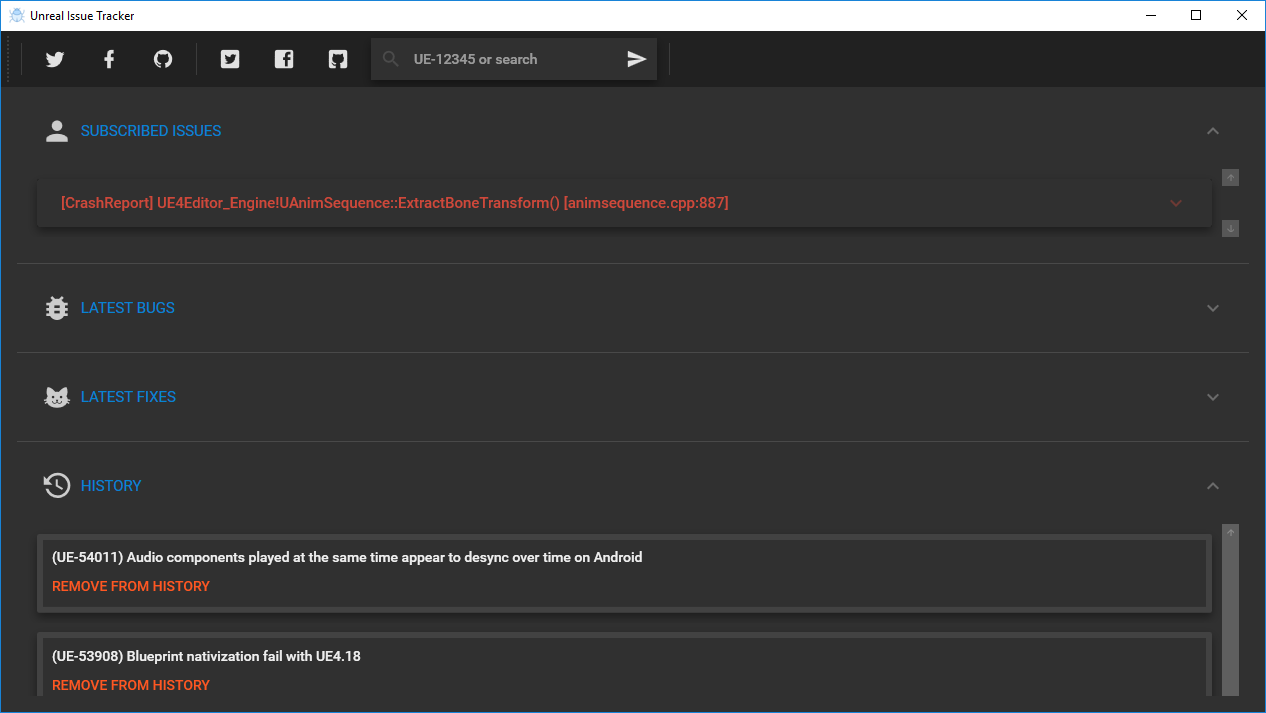Click the Unreal Issue Tracker app icon
The height and width of the screenshot is (713, 1266).
[x=17, y=15]
